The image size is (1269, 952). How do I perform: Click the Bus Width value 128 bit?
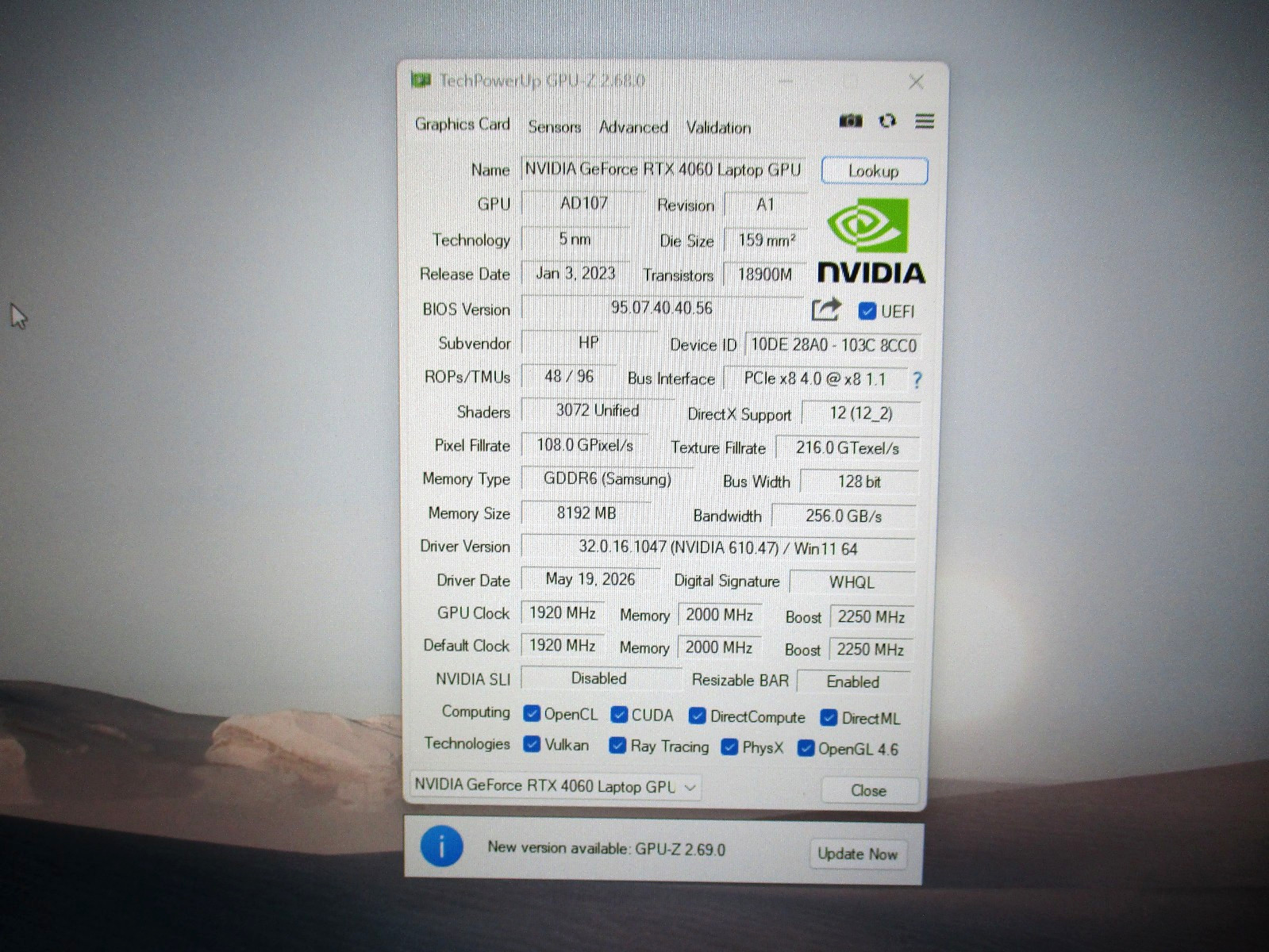tap(859, 482)
